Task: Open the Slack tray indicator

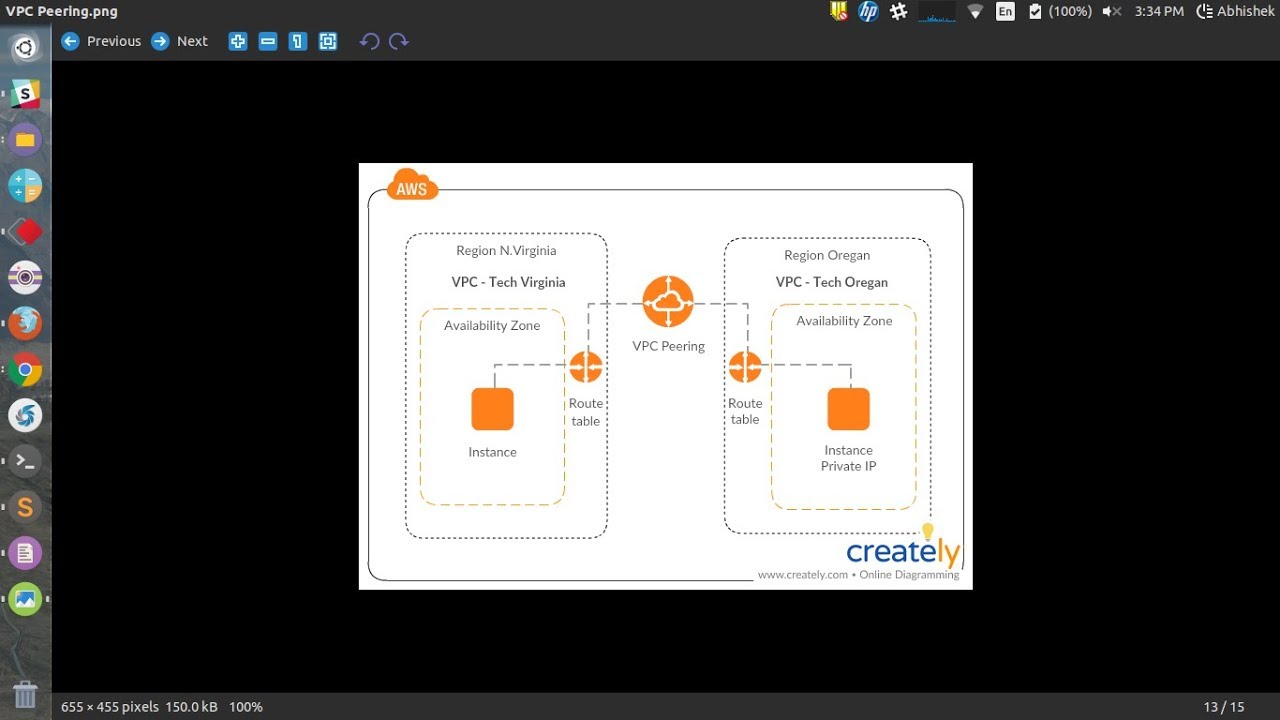Action: [899, 11]
